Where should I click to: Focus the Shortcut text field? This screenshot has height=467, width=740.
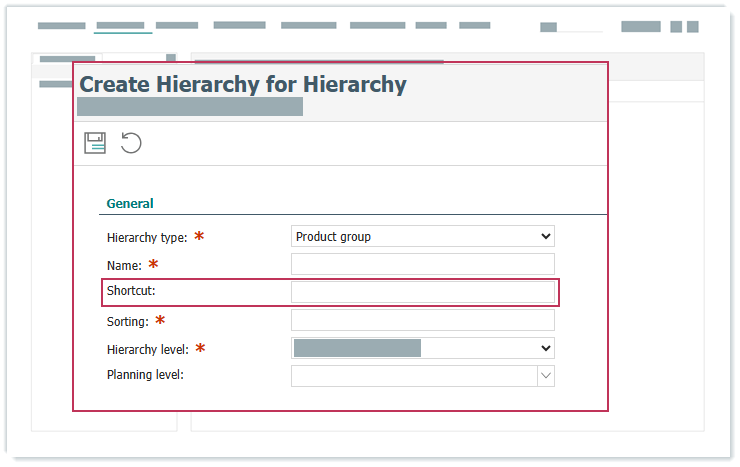tap(422, 292)
